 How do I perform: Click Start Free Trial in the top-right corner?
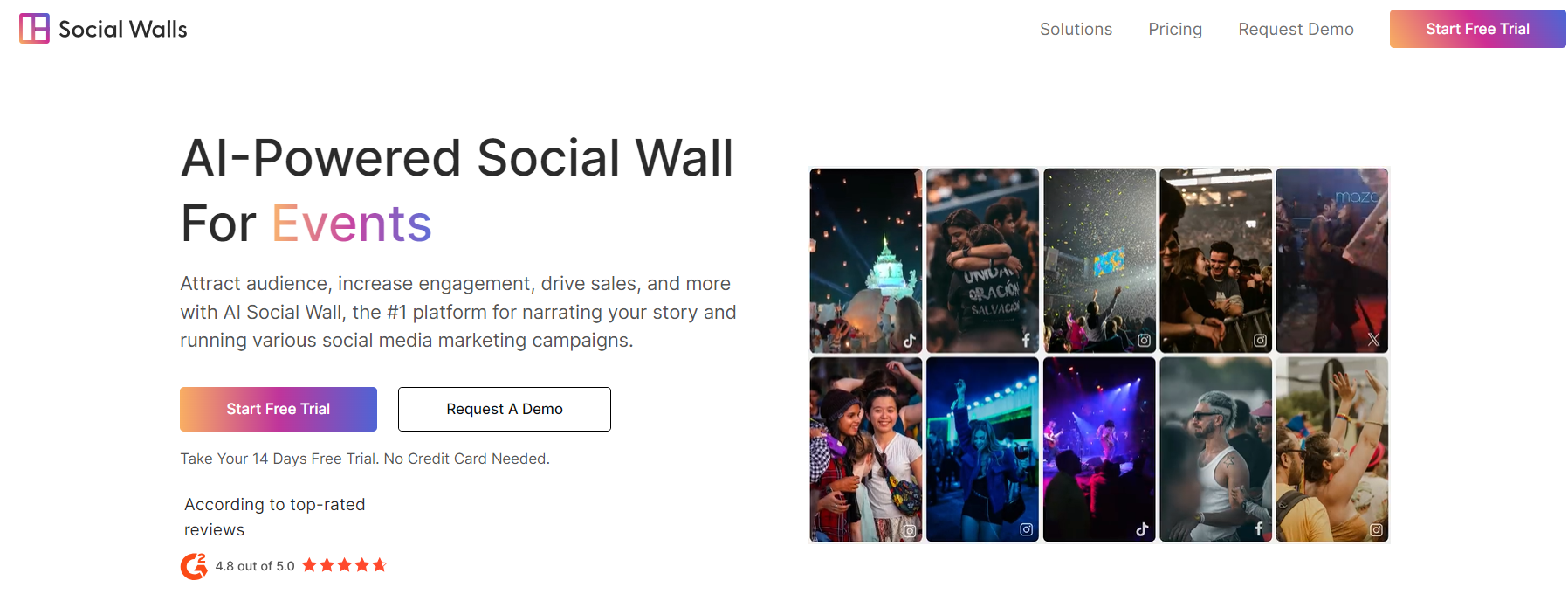[x=1476, y=28]
